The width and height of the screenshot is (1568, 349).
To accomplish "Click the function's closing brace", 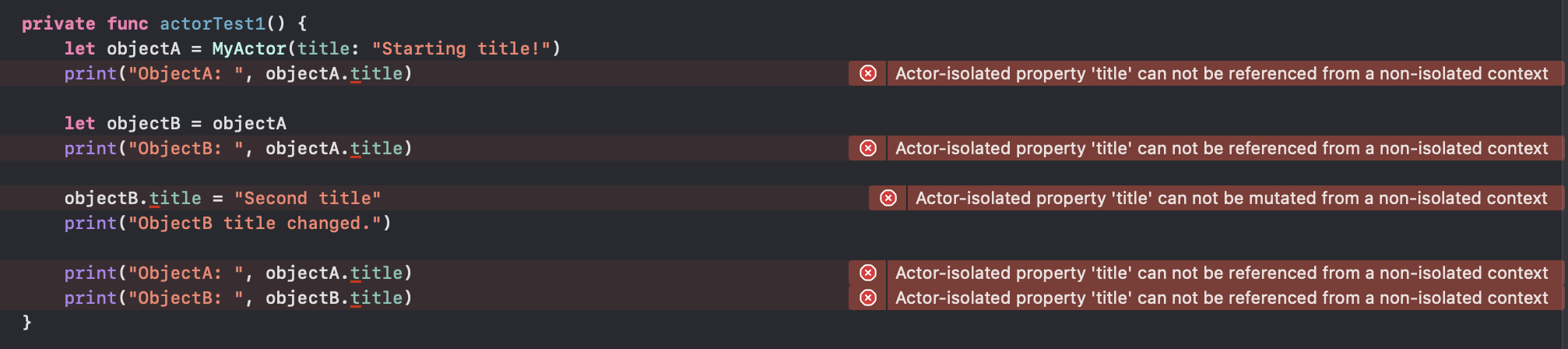I will click(26, 322).
